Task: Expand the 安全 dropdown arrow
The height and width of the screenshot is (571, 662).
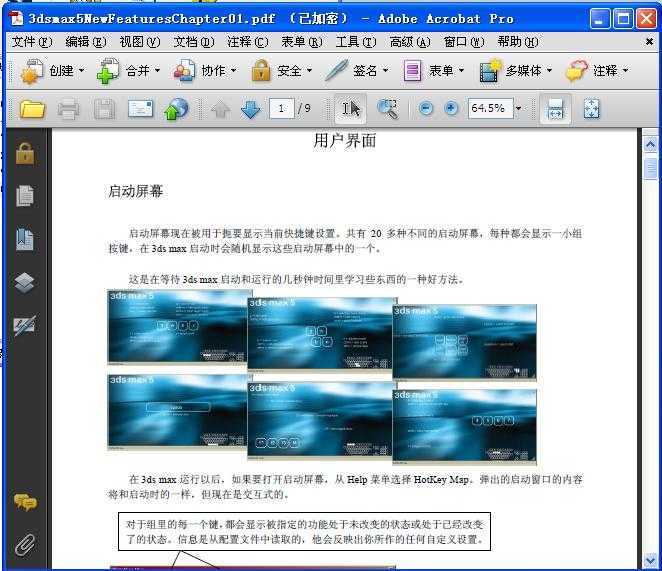Action: point(309,71)
